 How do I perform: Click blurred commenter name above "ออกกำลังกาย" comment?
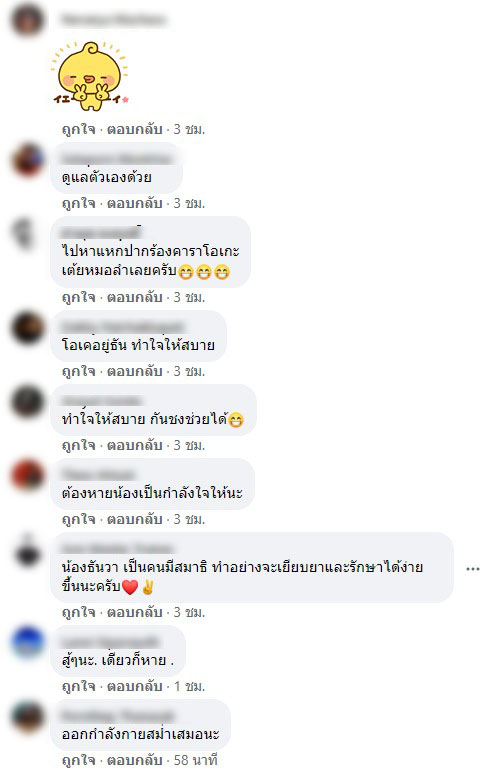[x=117, y=715]
